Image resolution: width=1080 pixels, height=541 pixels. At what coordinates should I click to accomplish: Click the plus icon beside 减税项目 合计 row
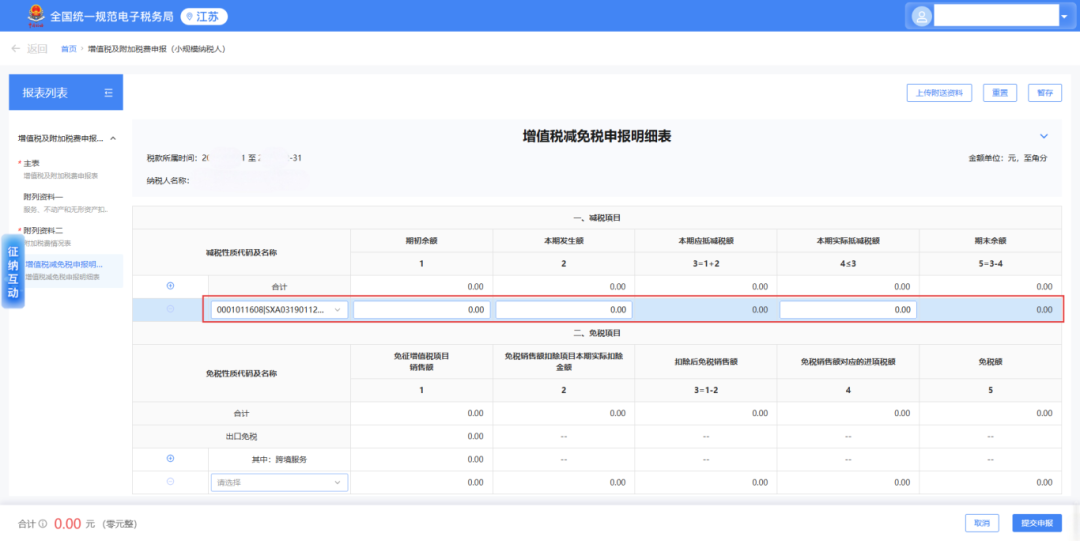point(170,286)
